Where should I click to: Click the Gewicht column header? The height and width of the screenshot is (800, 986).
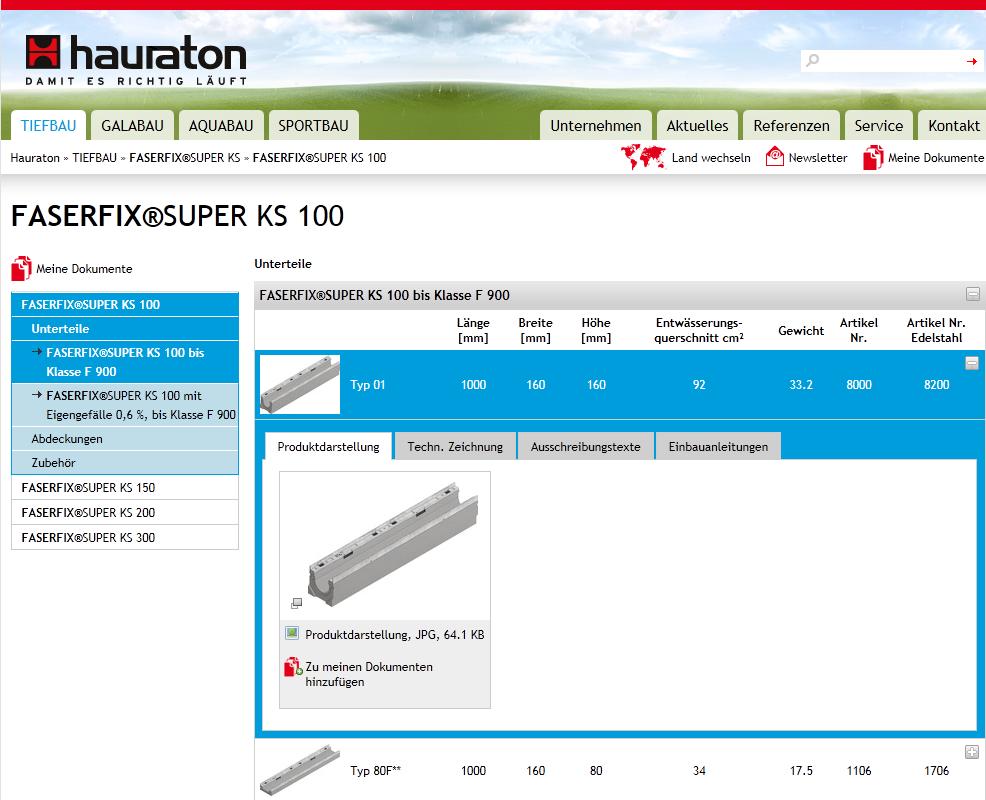[800, 331]
